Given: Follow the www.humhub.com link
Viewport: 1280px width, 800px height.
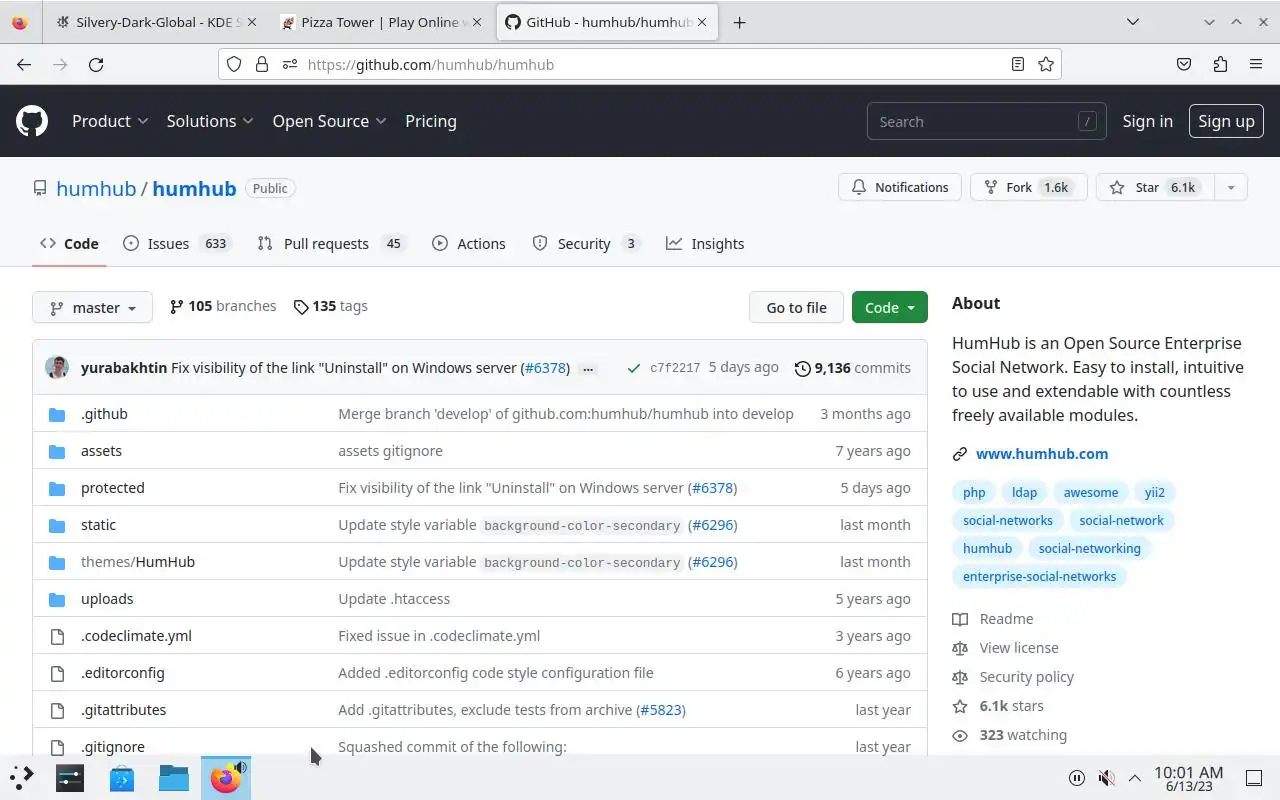Looking at the screenshot, I should coord(1041,454).
